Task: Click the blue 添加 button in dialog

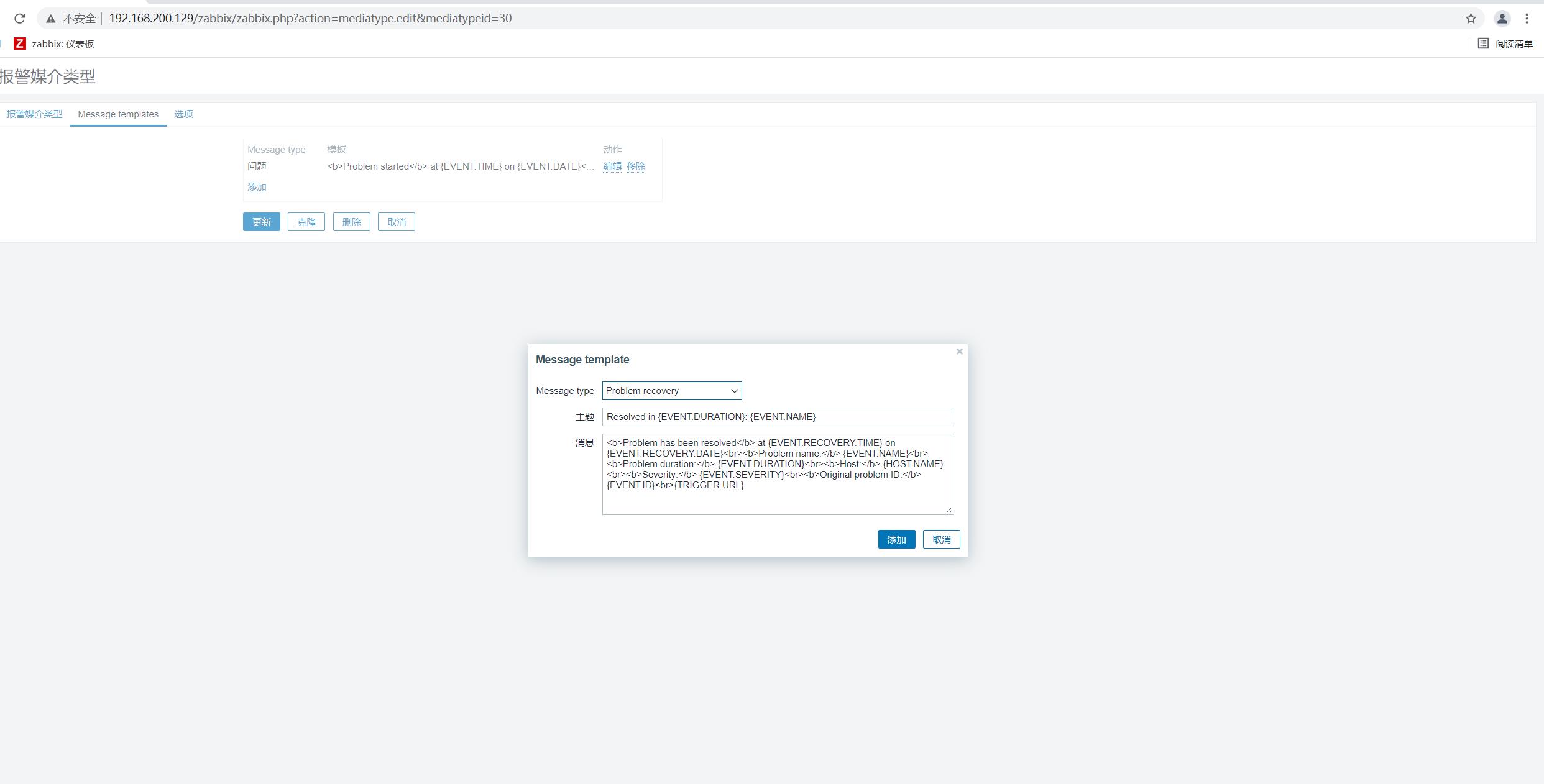Action: (896, 539)
